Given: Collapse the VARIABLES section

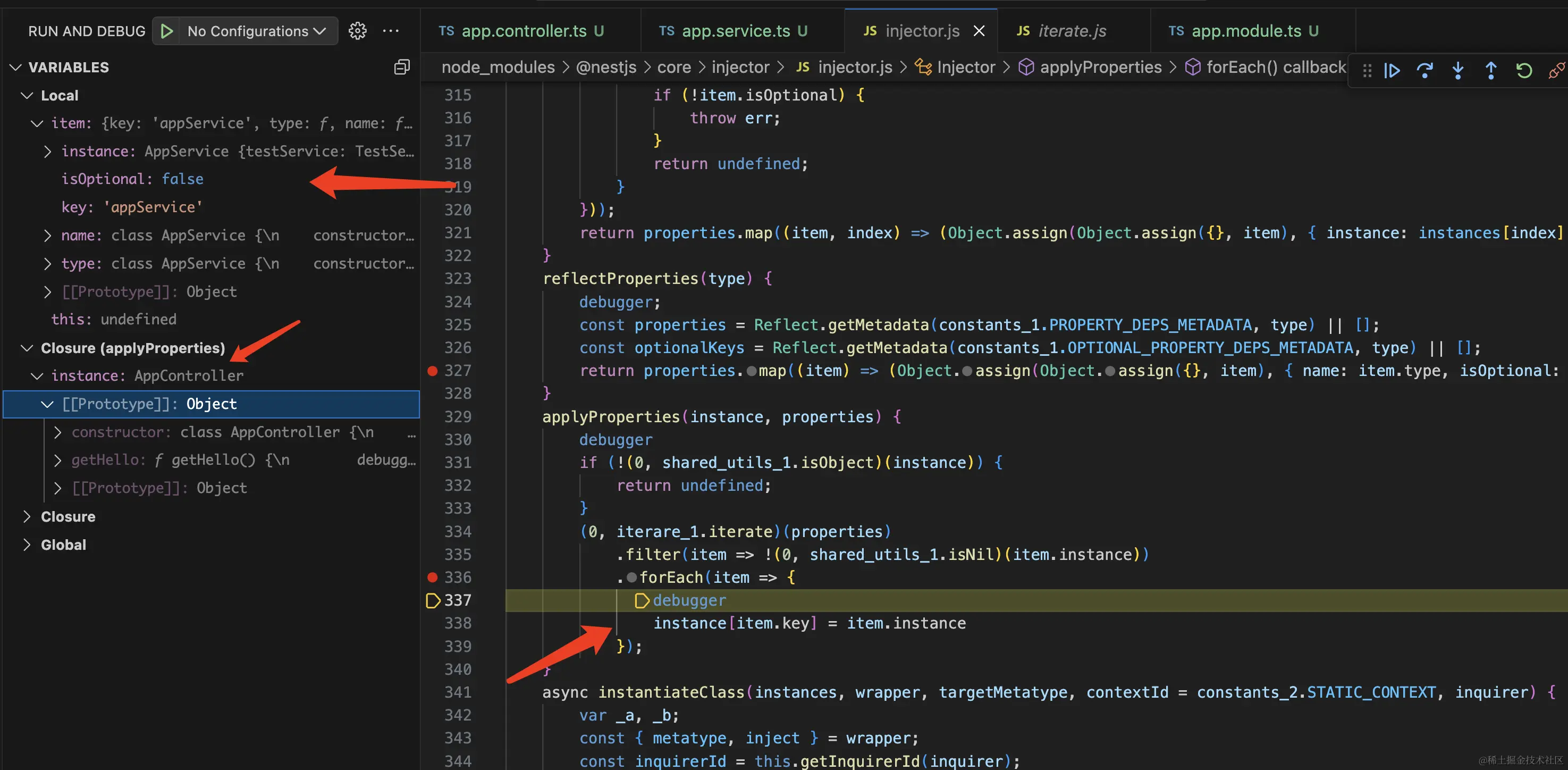Looking at the screenshot, I should (16, 67).
